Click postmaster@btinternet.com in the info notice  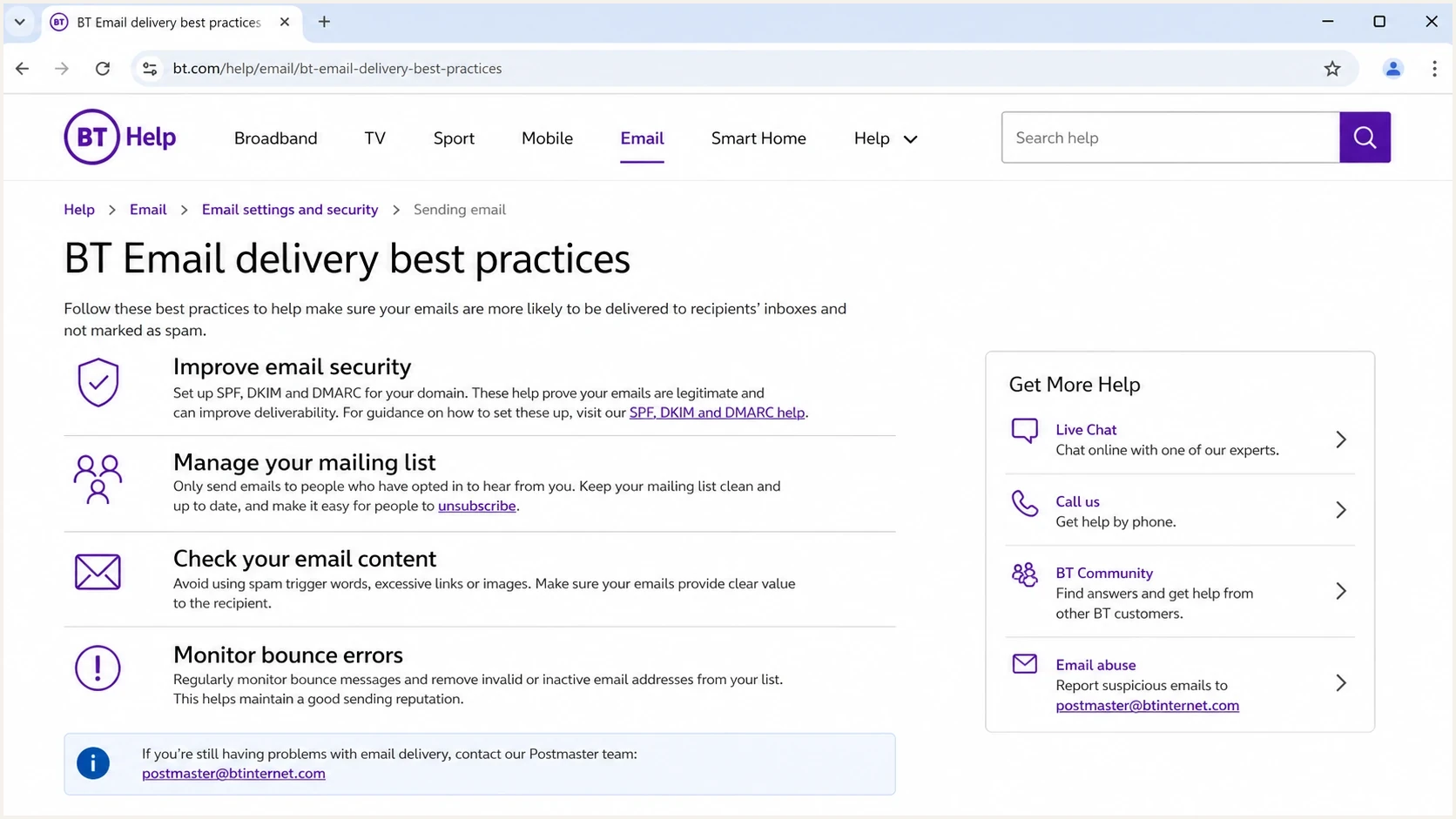pos(233,774)
